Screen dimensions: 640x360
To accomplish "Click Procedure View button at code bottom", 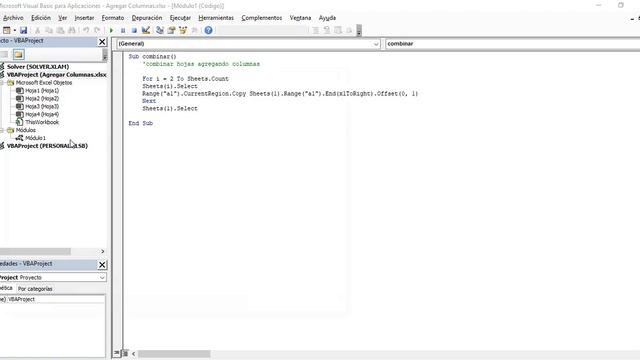I will click(x=117, y=353).
